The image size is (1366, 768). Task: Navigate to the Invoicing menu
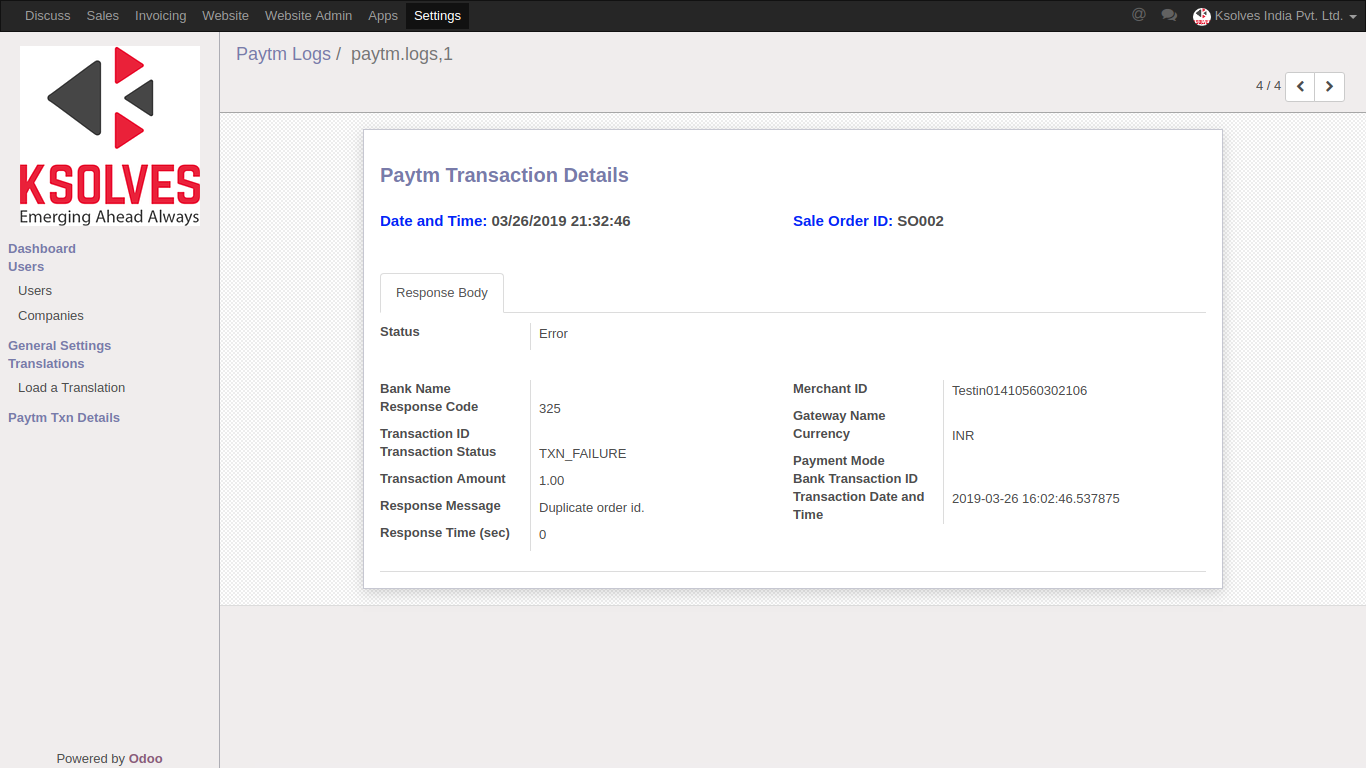(x=160, y=16)
